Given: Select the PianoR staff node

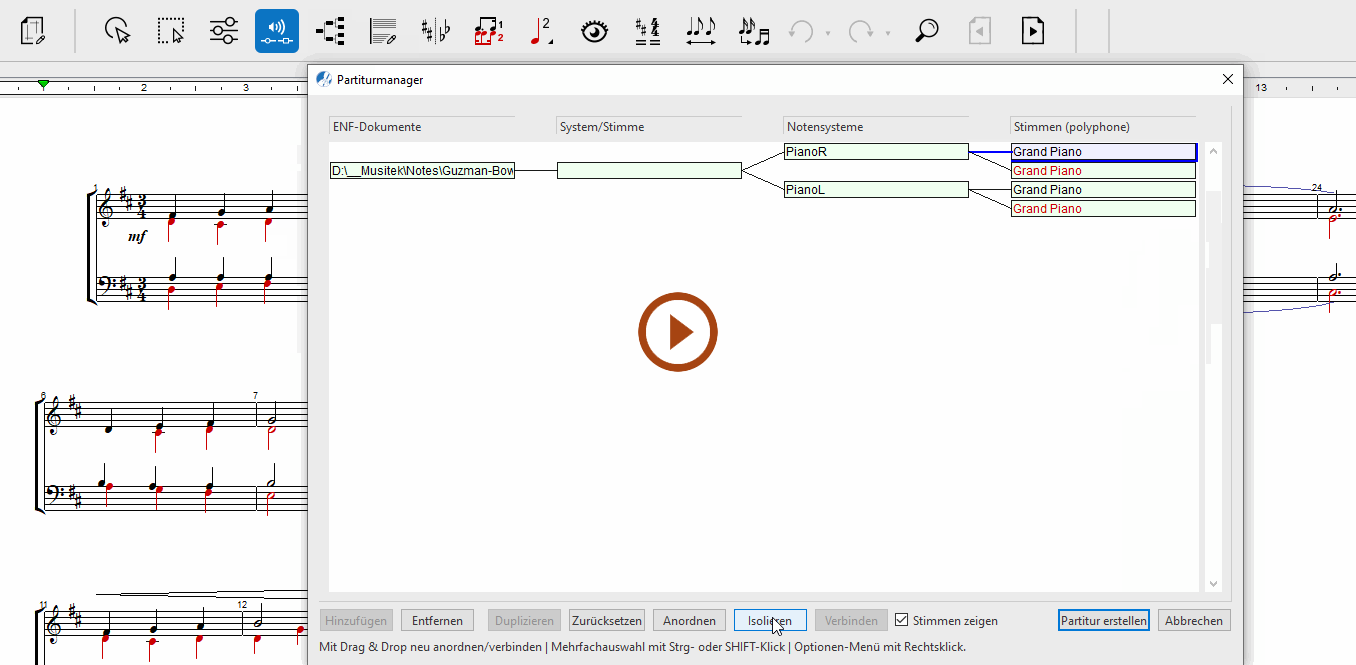Looking at the screenshot, I should coord(875,152).
